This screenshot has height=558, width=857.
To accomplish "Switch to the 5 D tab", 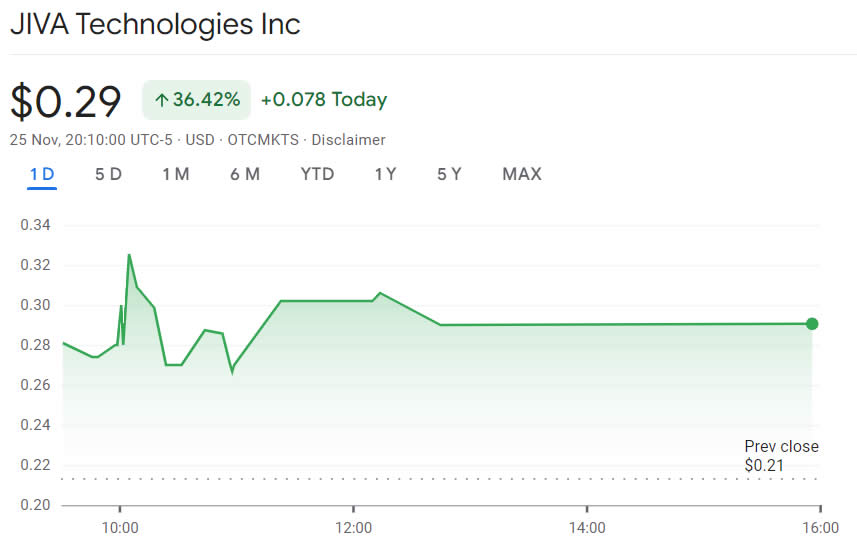I will [108, 174].
